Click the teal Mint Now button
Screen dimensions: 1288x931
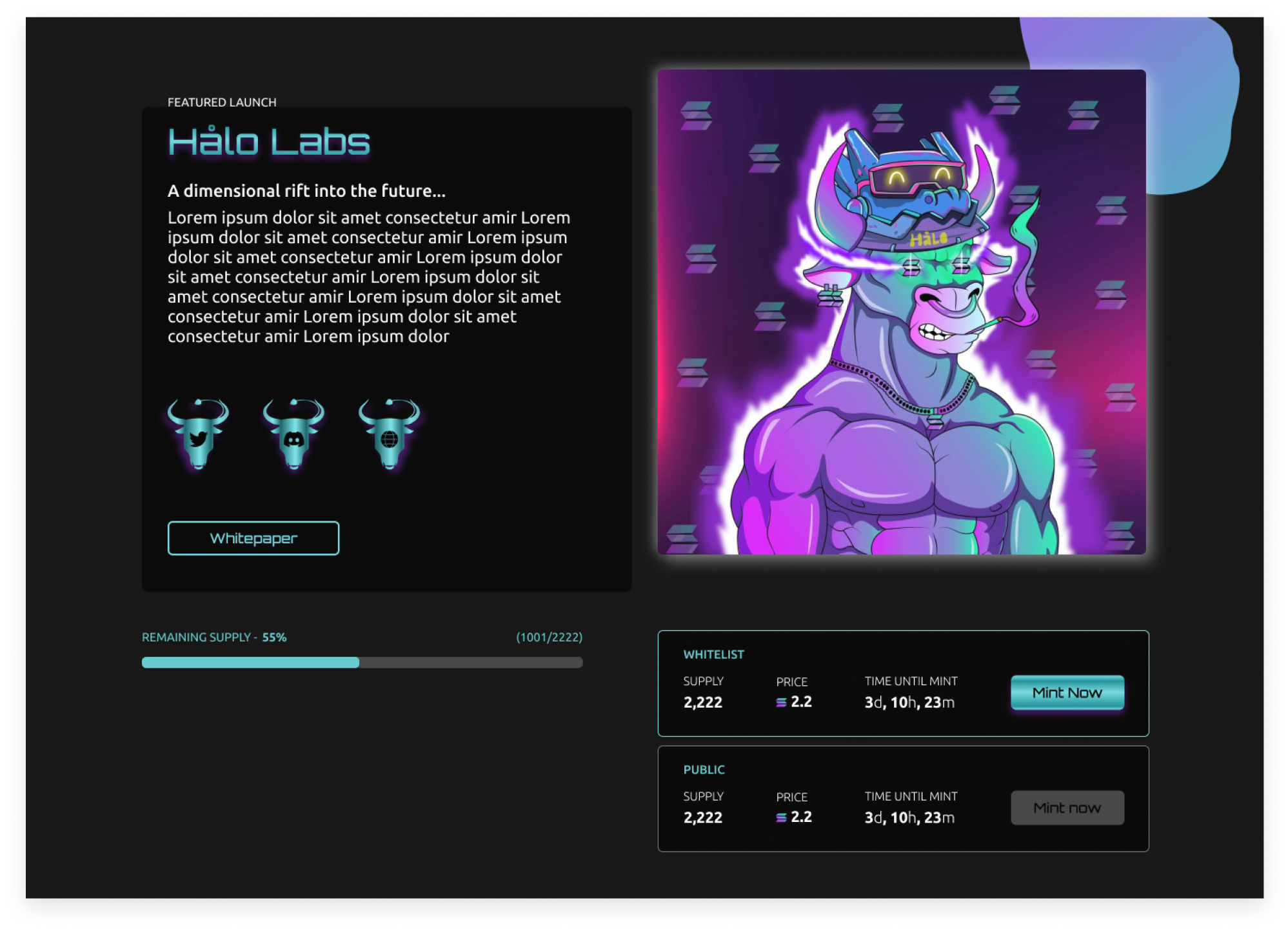click(x=1067, y=692)
